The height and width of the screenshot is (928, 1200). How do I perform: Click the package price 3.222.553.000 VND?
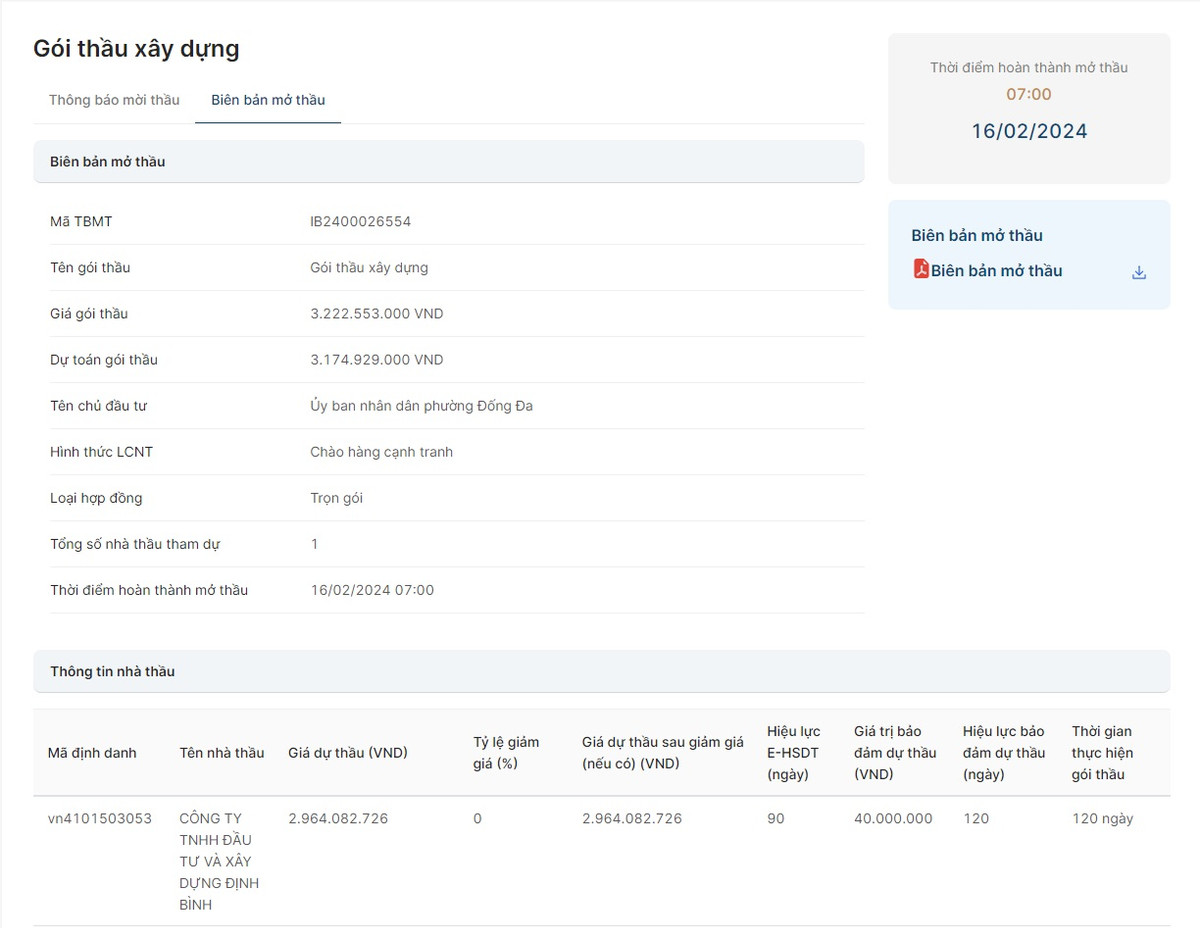376,314
